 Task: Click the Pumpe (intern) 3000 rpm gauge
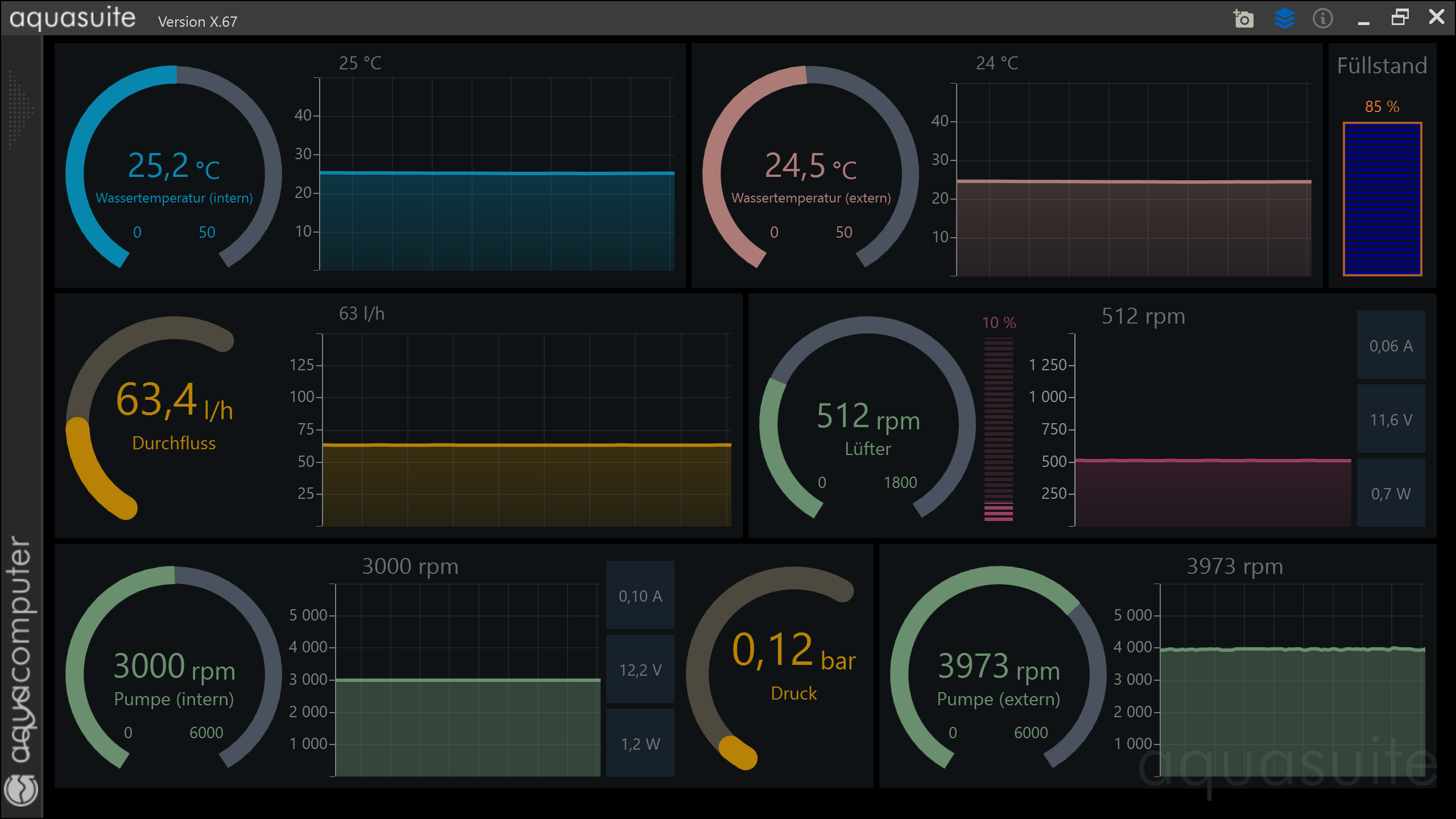(x=173, y=674)
